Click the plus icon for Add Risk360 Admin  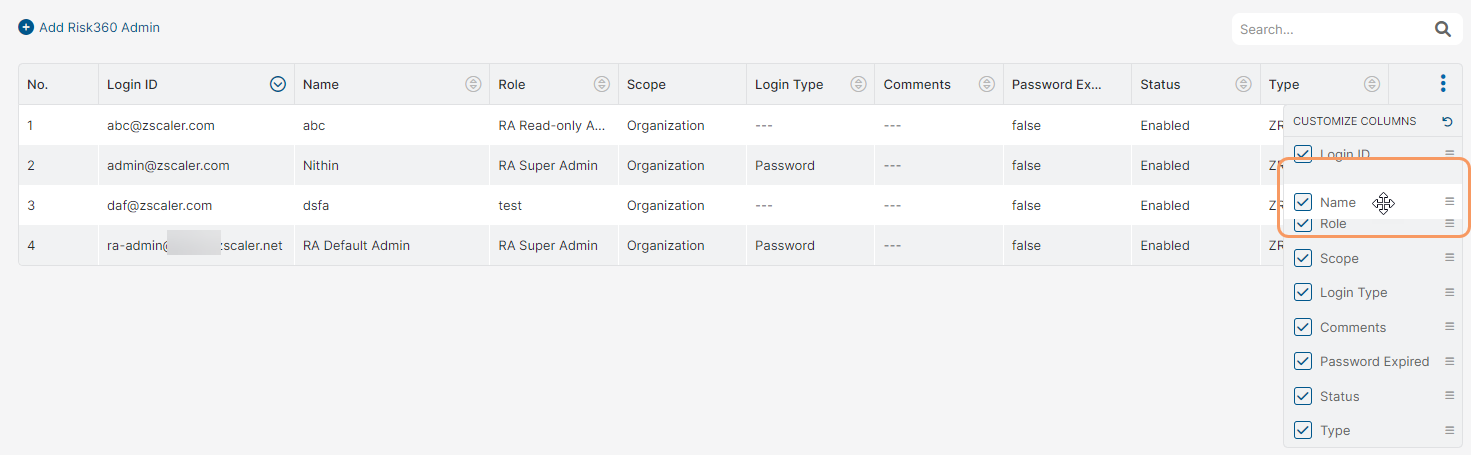(26, 27)
